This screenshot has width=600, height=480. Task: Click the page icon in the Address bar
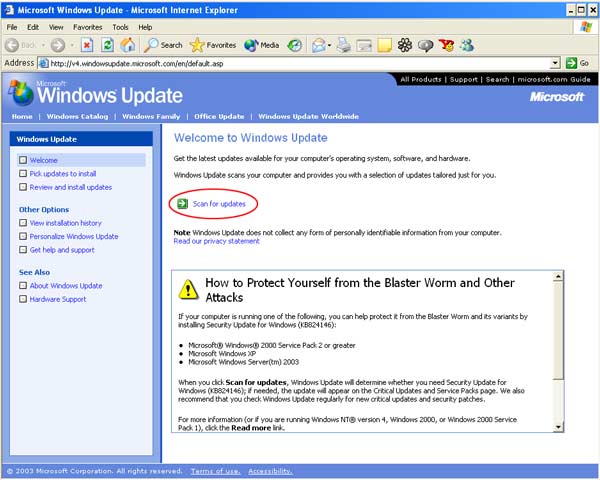point(44,64)
